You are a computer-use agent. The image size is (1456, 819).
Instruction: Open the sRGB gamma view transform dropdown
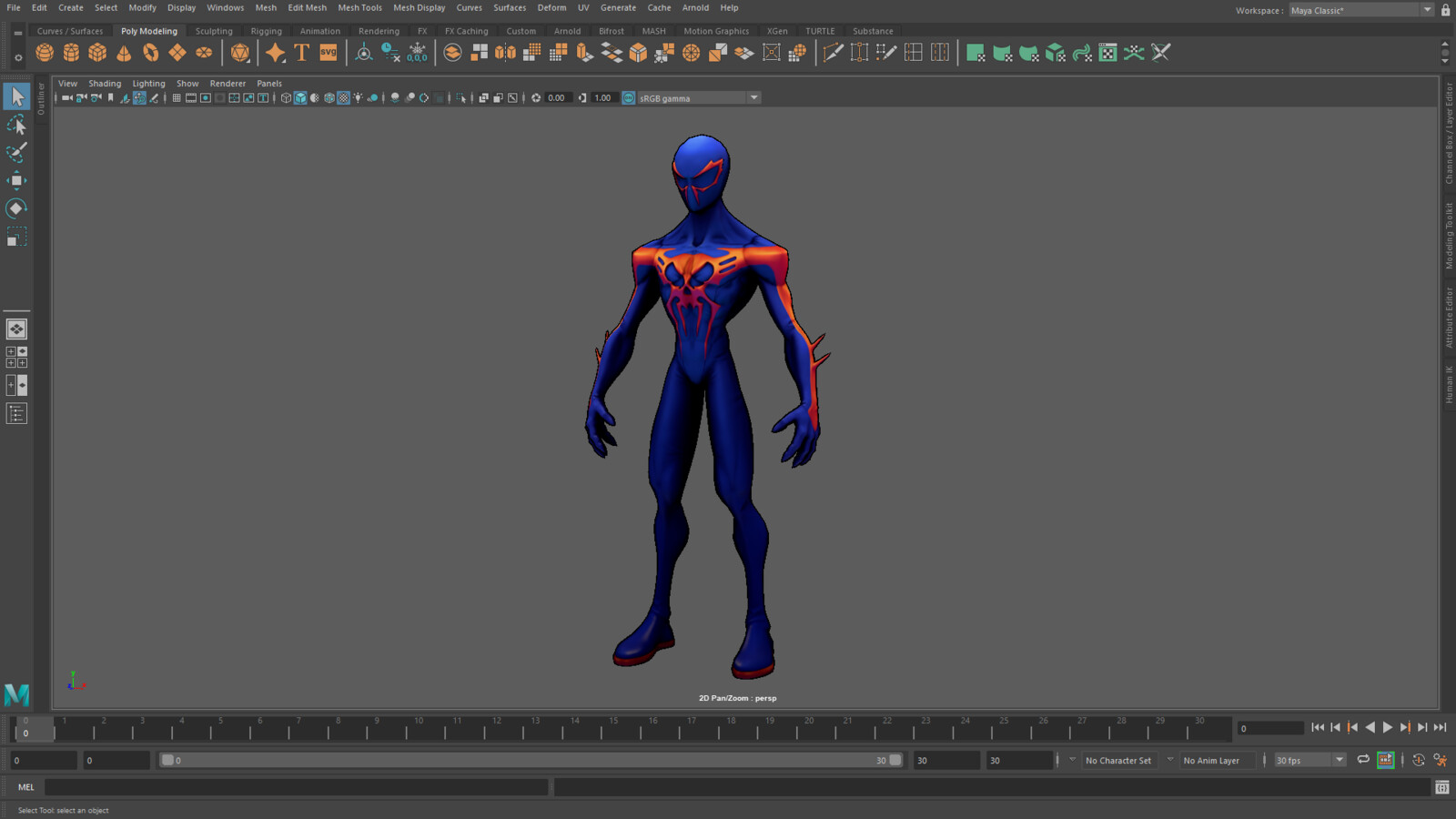(699, 98)
